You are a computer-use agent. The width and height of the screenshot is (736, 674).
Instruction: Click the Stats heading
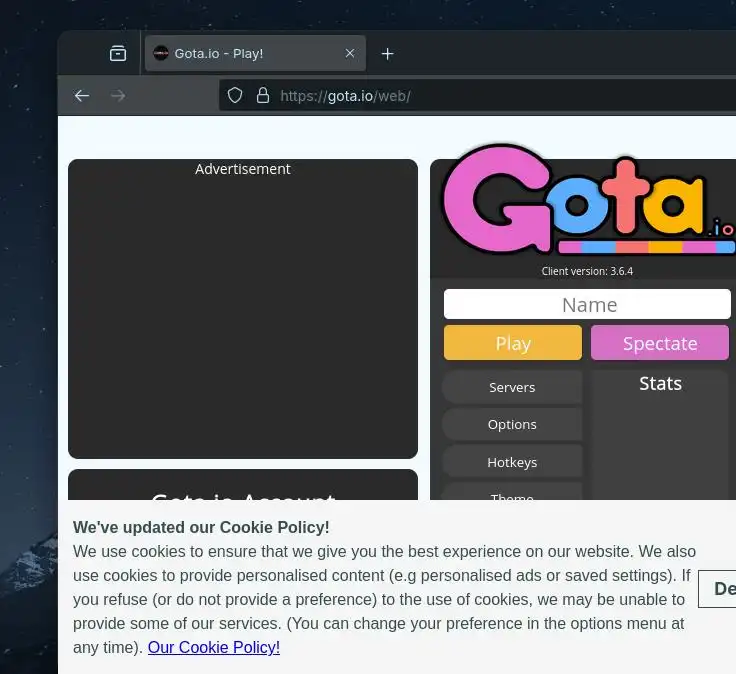[x=660, y=383]
